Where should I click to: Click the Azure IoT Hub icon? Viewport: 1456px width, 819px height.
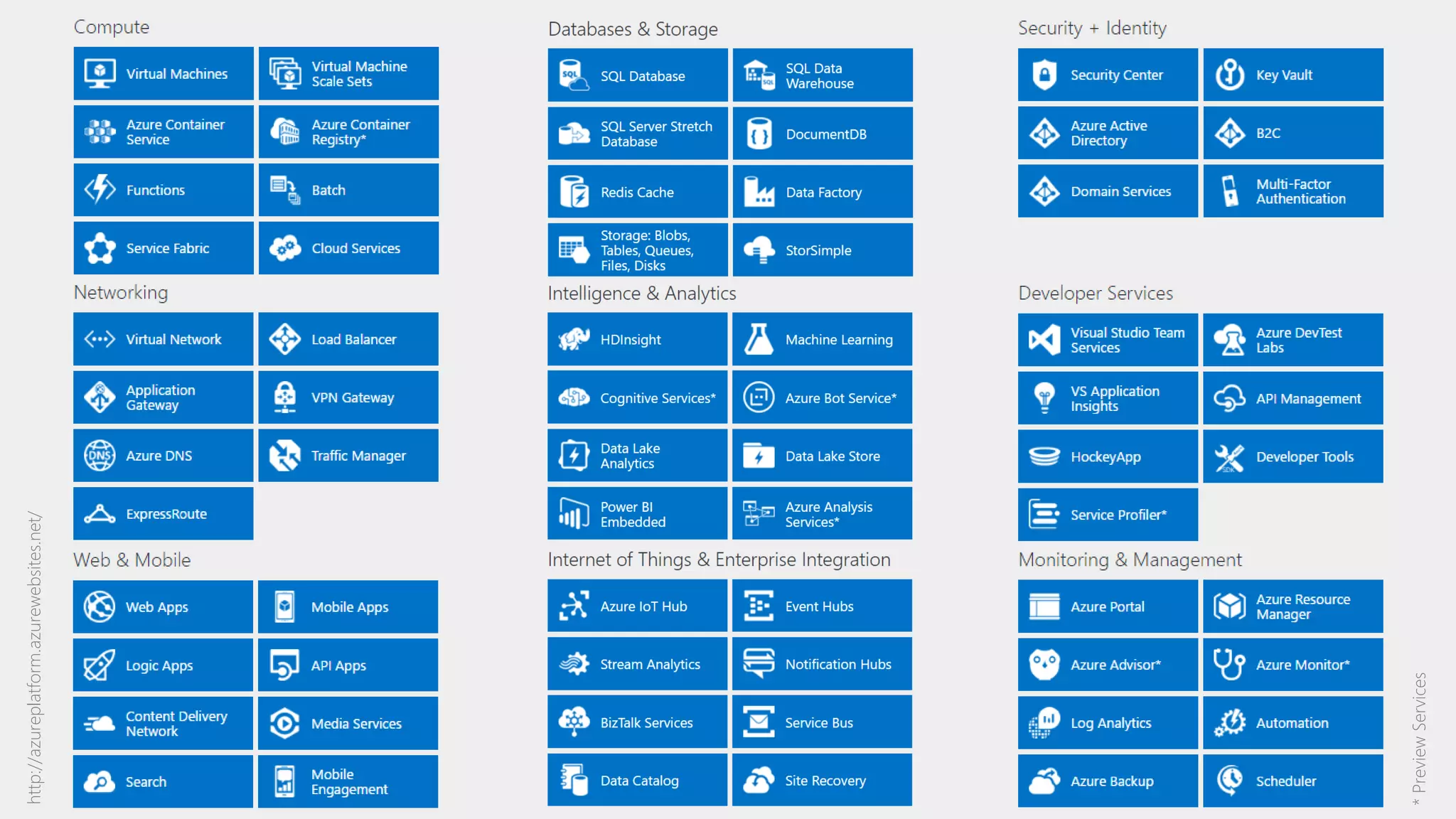point(574,606)
